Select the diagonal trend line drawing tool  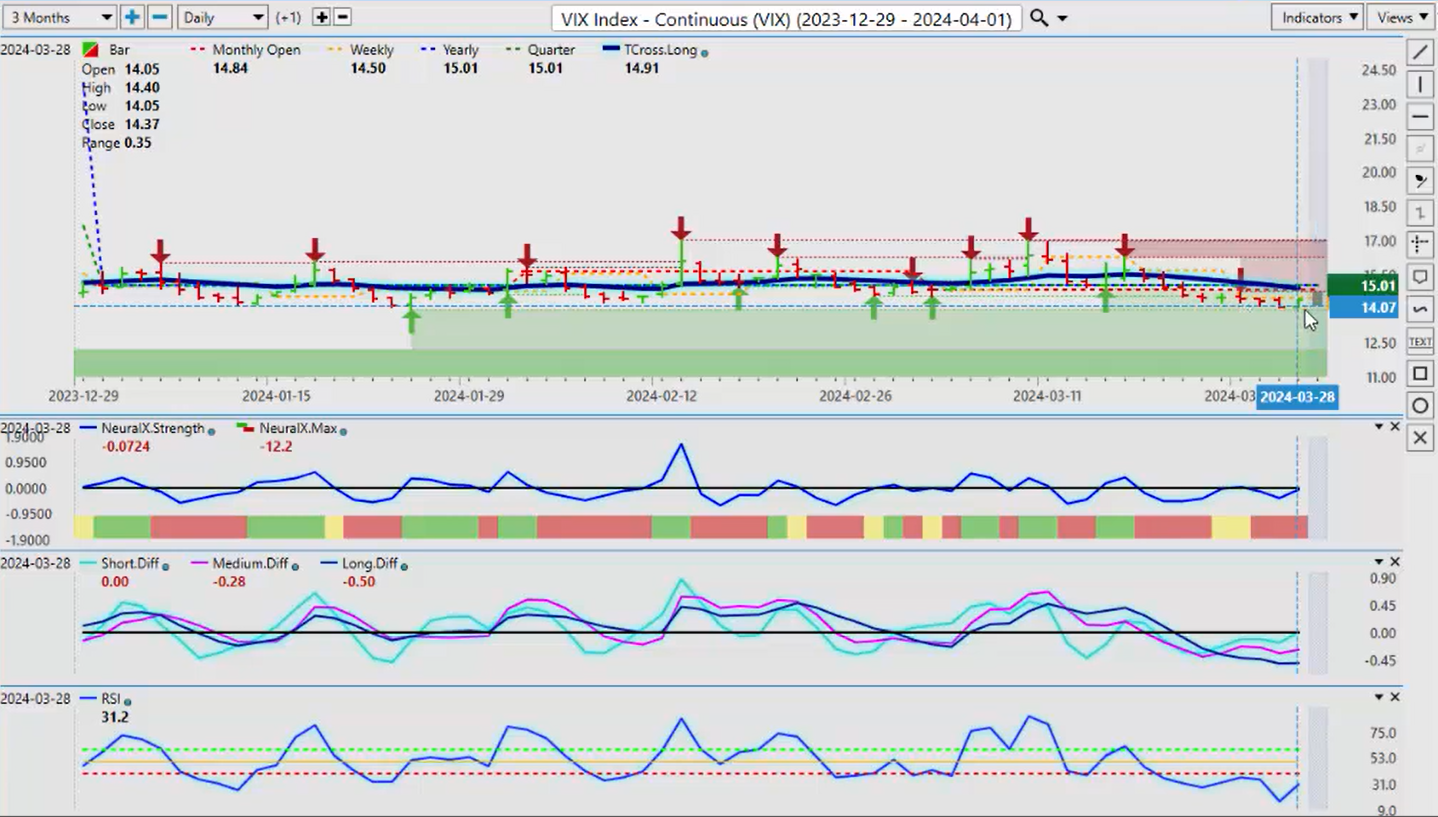tap(1420, 52)
